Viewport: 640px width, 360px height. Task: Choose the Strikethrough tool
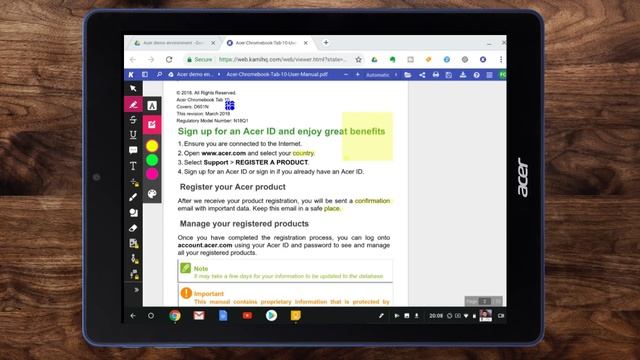tap(133, 120)
